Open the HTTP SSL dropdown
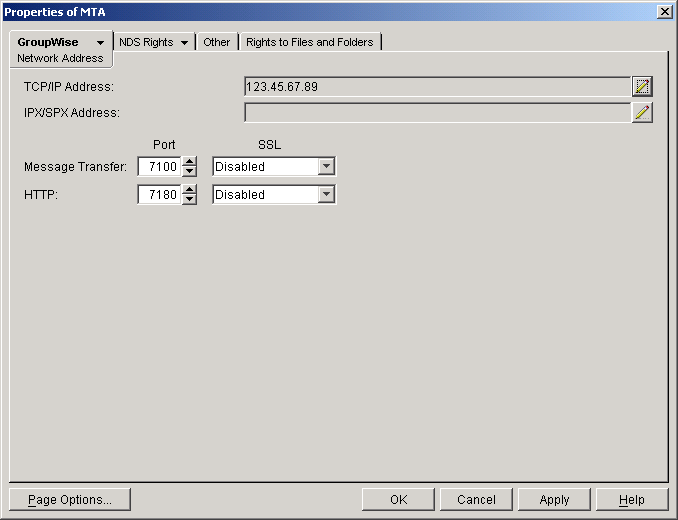678x520 pixels. coord(326,195)
